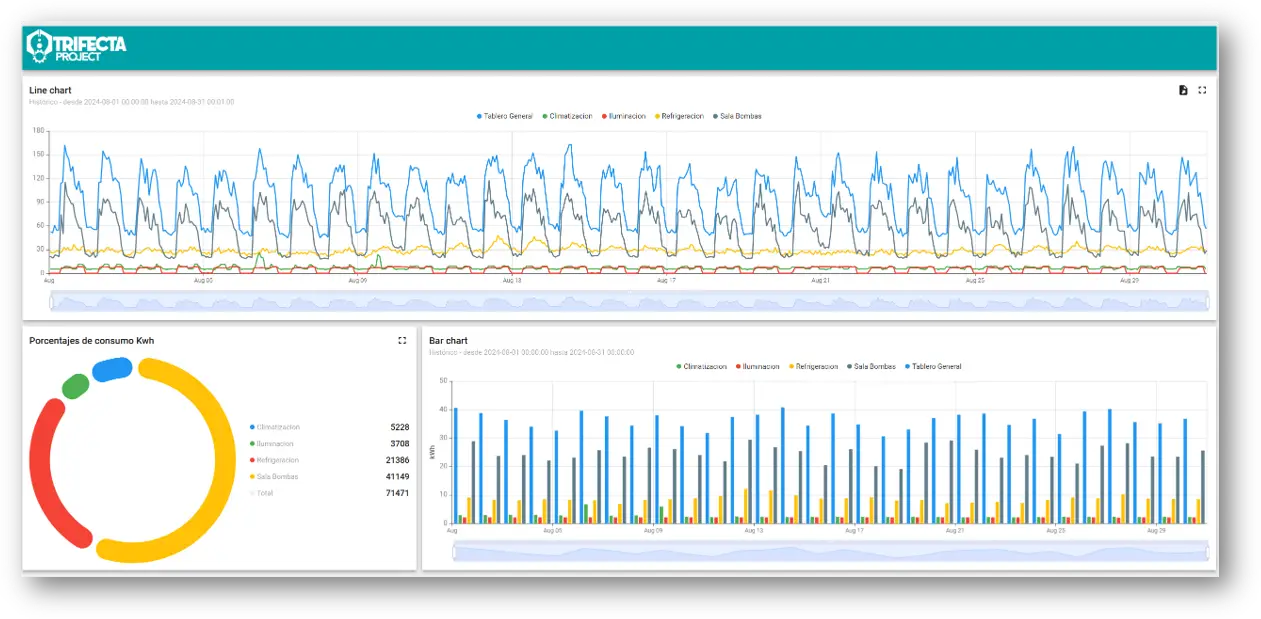Screen dimensions: 1261x619
Task: Click the 180 label on Line chart axis
Action: tap(39, 131)
